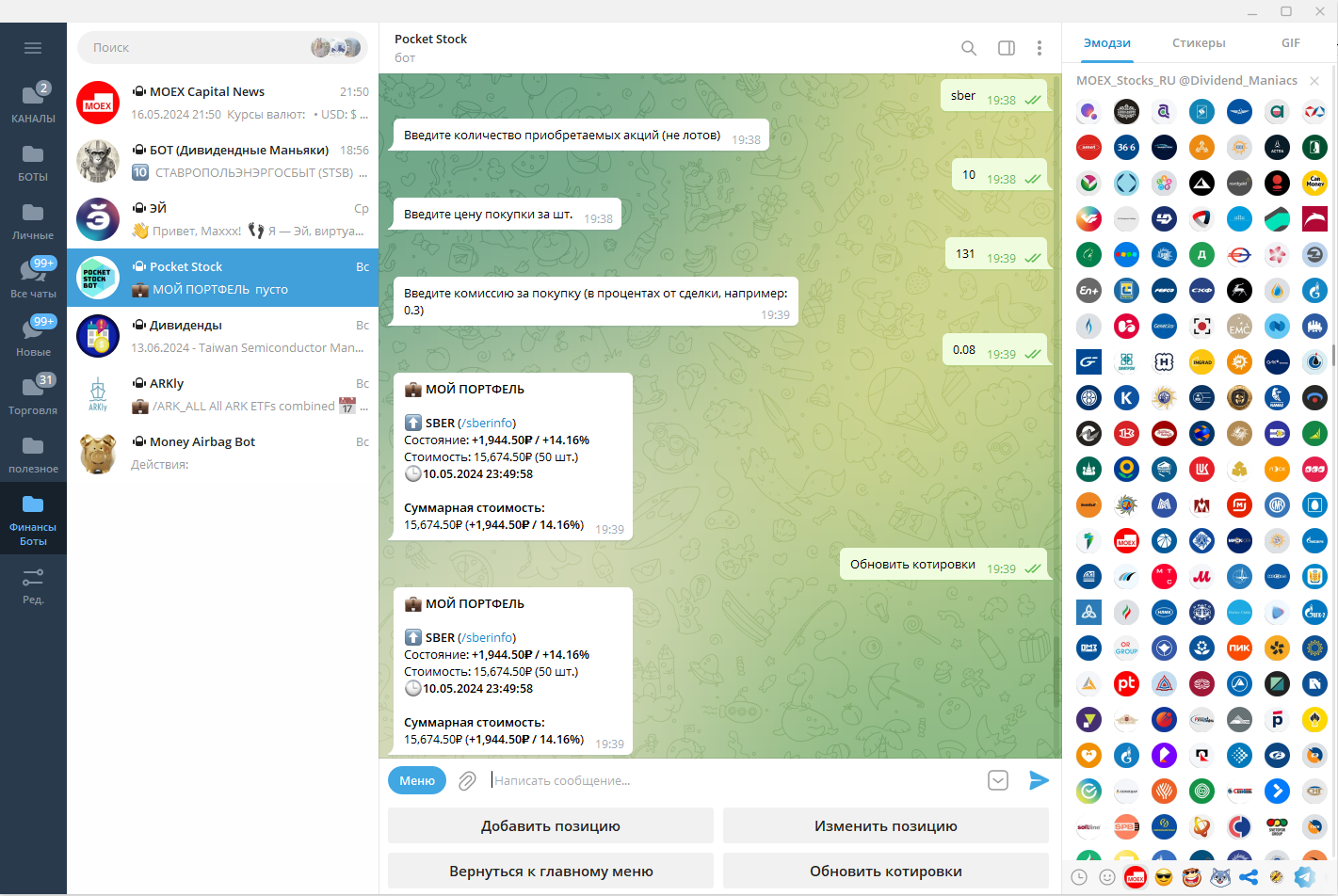Open the GIF tab
Screen dimensions: 1338x896
pyautogui.click(x=1291, y=43)
